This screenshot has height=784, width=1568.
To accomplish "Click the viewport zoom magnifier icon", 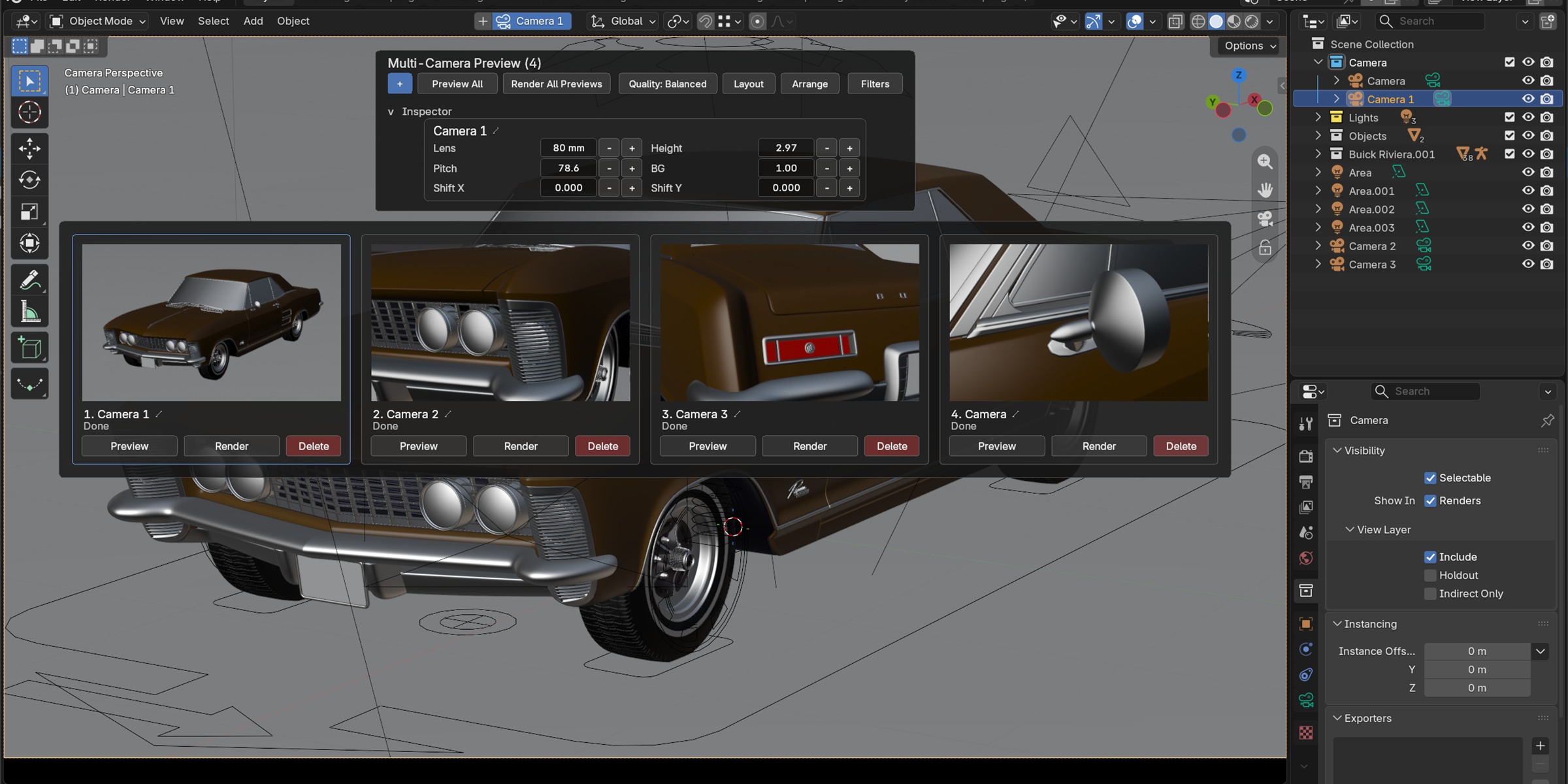I will coord(1265,161).
